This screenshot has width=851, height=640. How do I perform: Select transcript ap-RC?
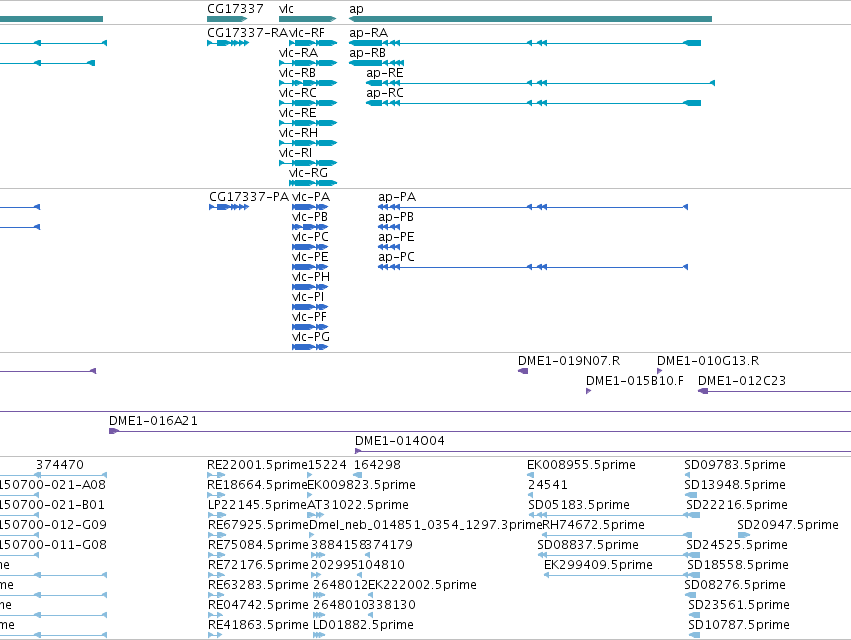[385, 93]
